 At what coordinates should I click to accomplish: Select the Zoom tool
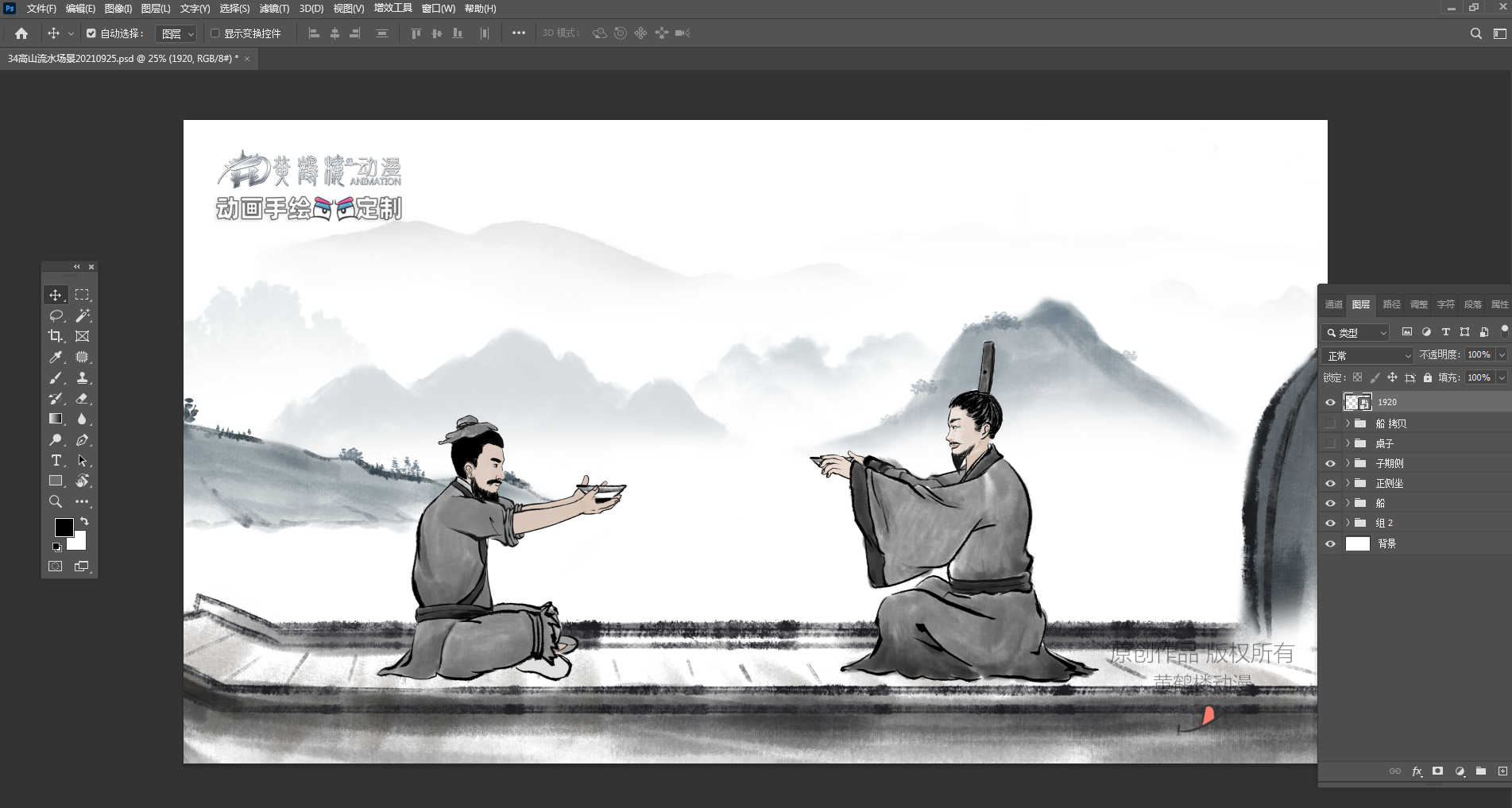pyautogui.click(x=55, y=501)
